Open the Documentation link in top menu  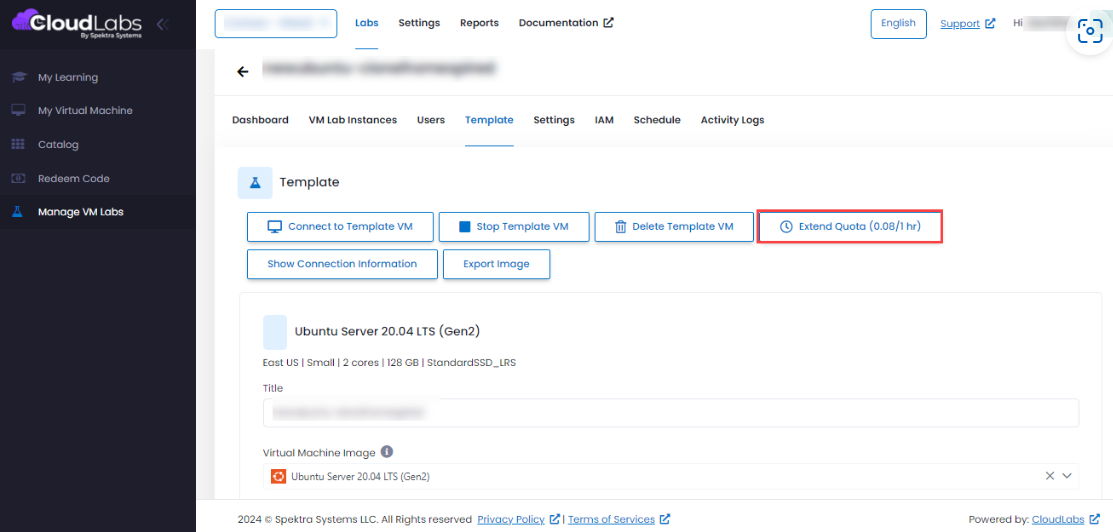click(558, 23)
